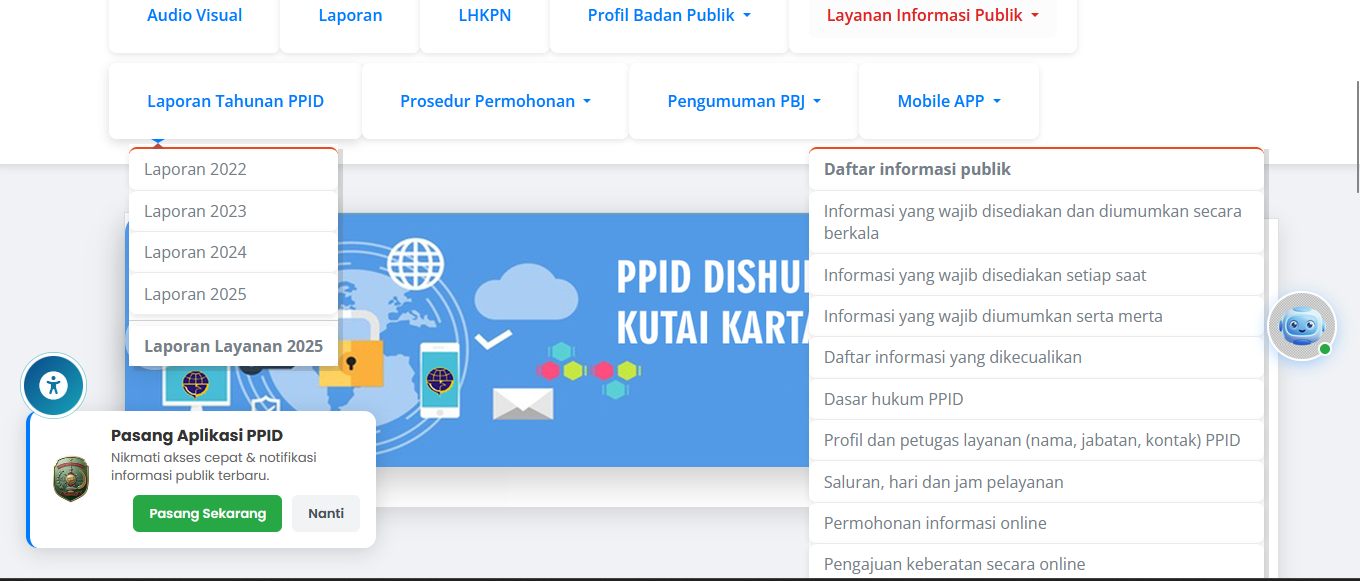
Task: Open Informasi yang wajib diumumkan serta merta
Action: (x=1036, y=316)
